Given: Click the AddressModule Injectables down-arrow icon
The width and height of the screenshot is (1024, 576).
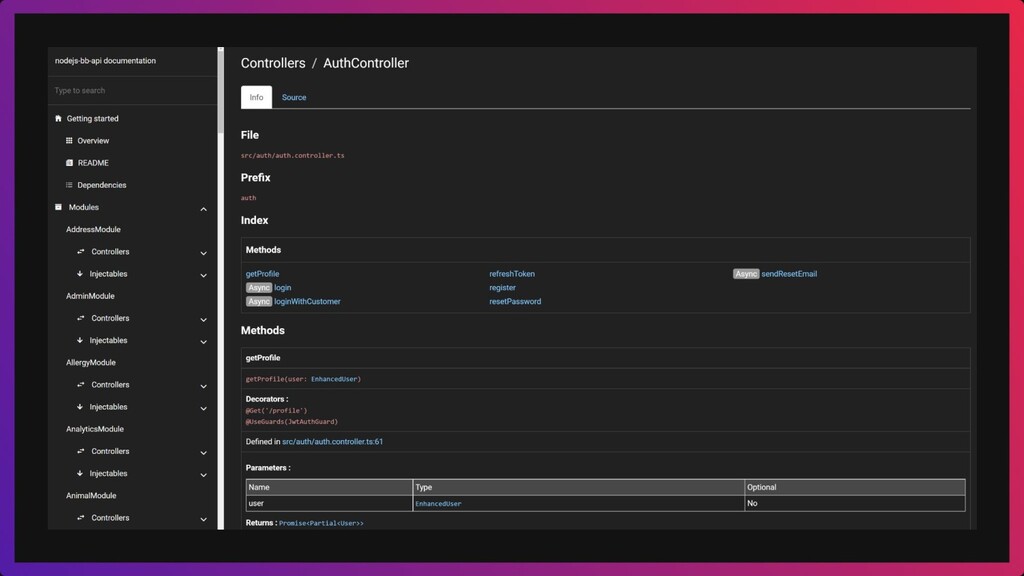Looking at the screenshot, I should 80,274.
